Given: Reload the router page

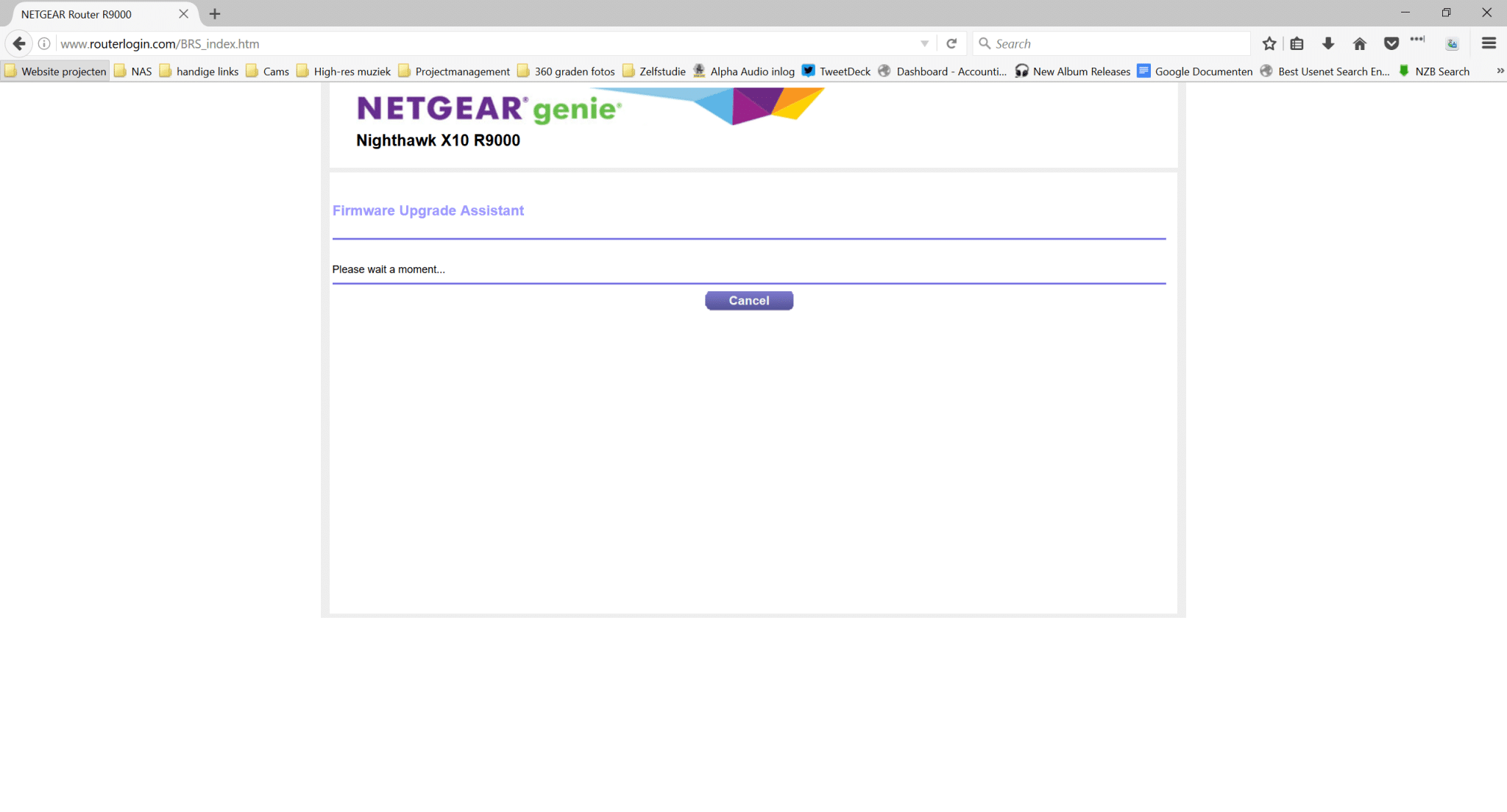Looking at the screenshot, I should pos(951,43).
